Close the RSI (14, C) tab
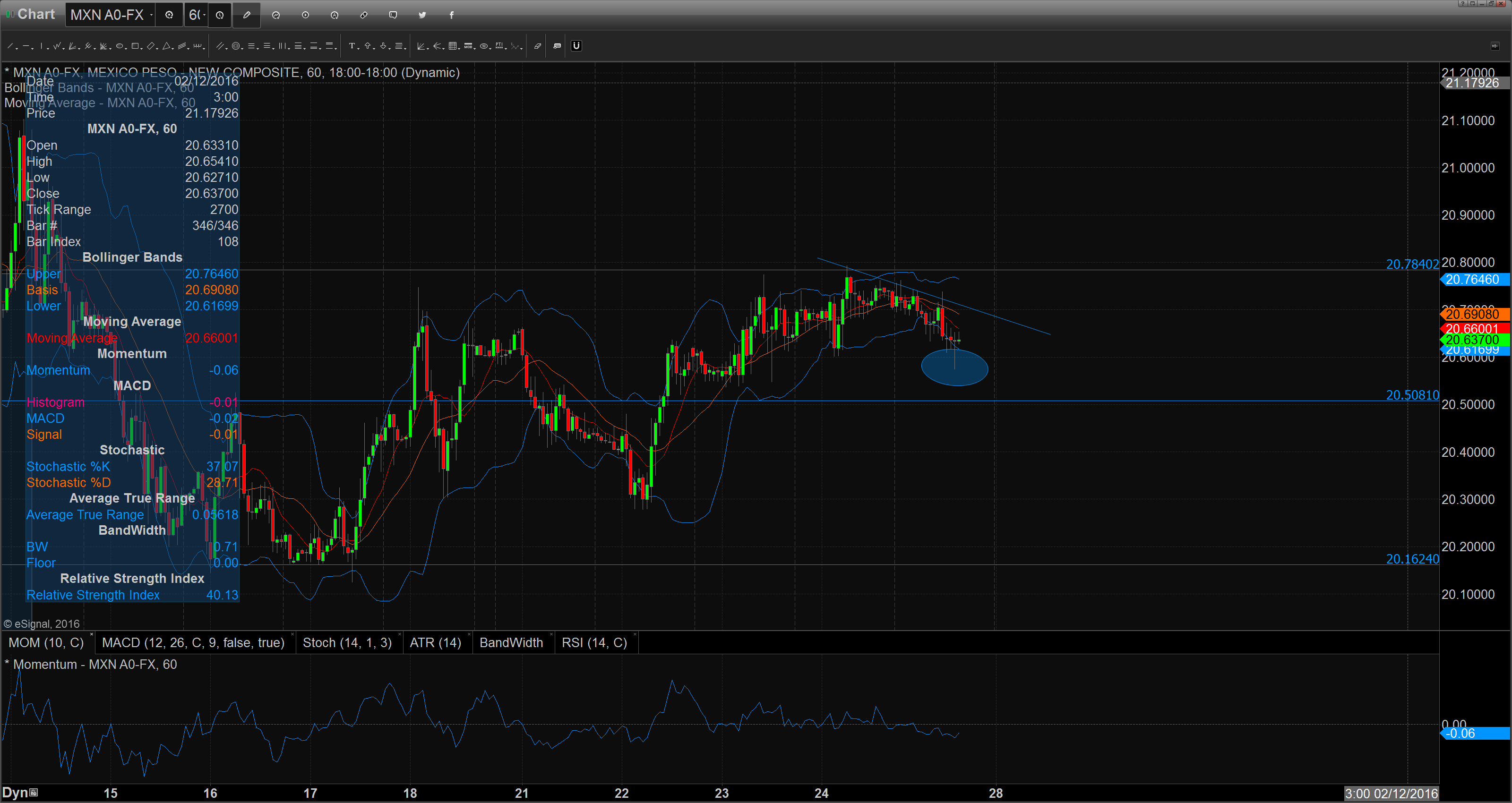The width and height of the screenshot is (1512, 803). (635, 634)
